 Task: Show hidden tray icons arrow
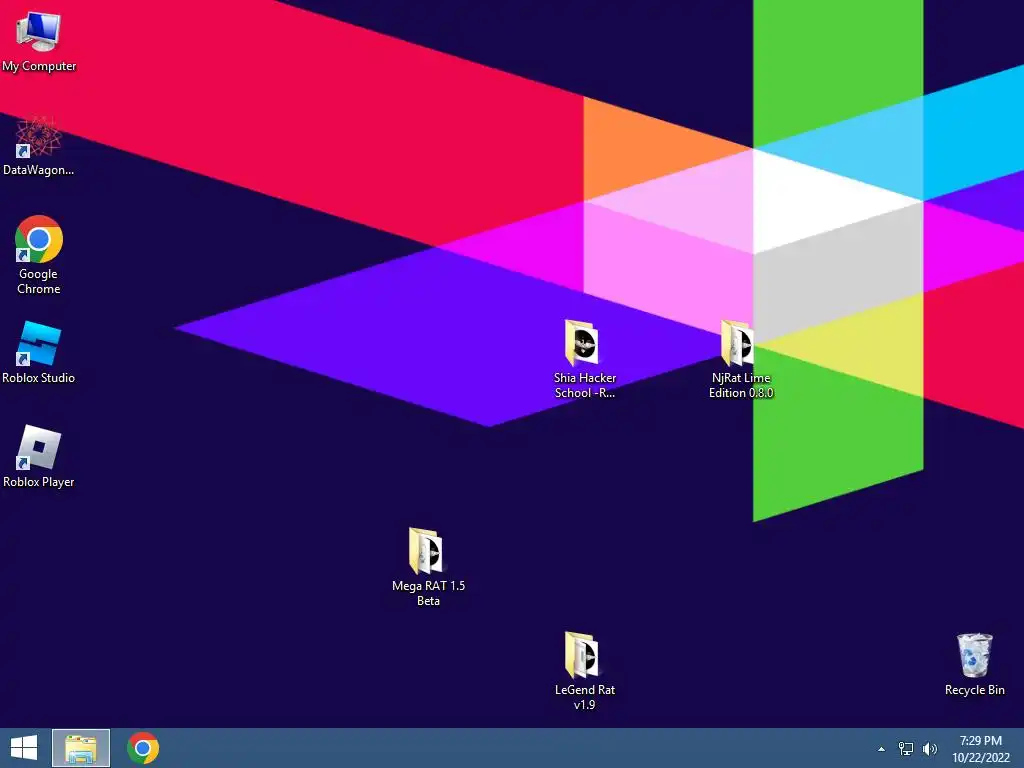point(882,749)
